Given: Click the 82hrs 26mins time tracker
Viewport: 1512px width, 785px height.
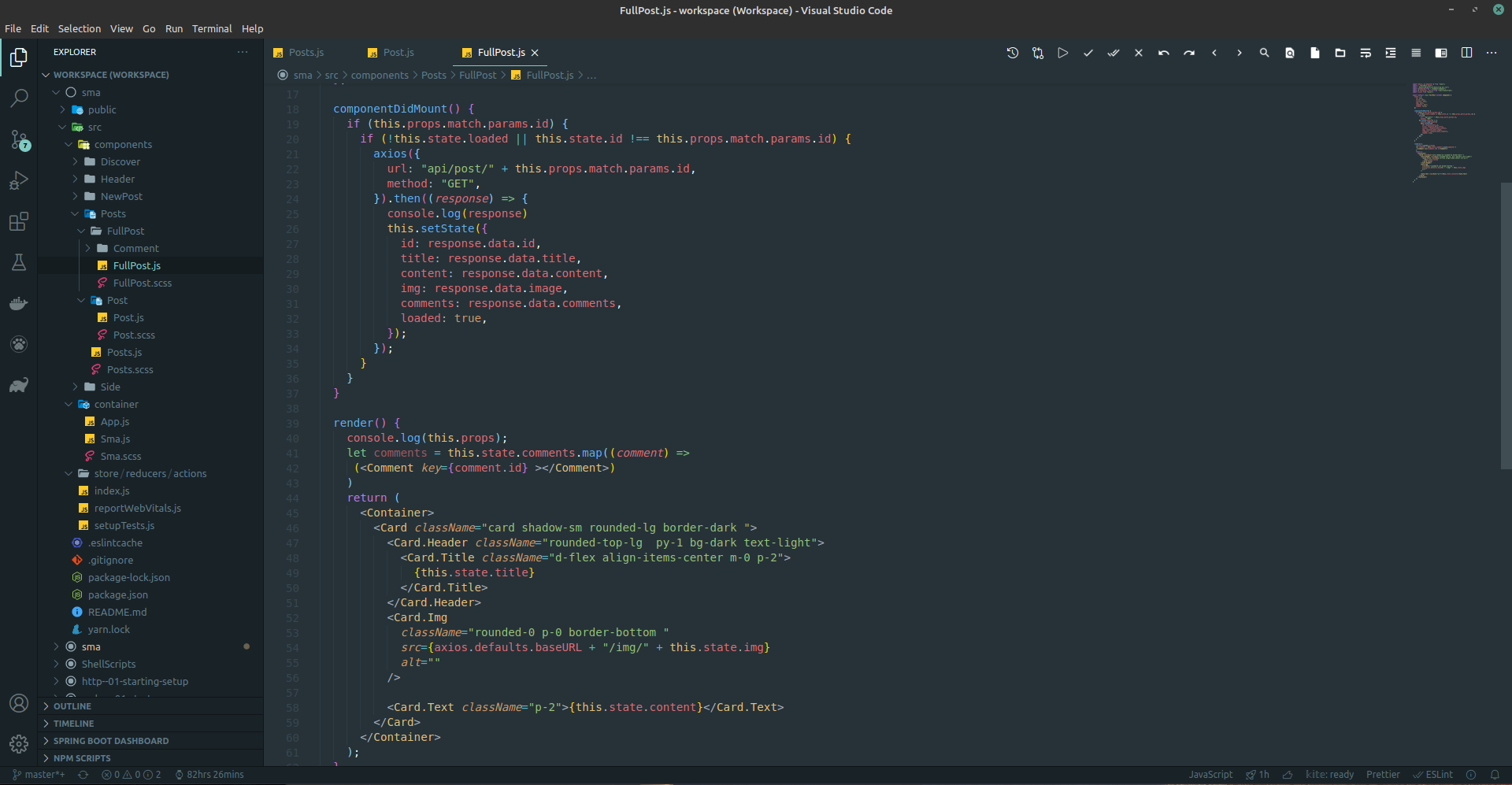Looking at the screenshot, I should pos(209,775).
